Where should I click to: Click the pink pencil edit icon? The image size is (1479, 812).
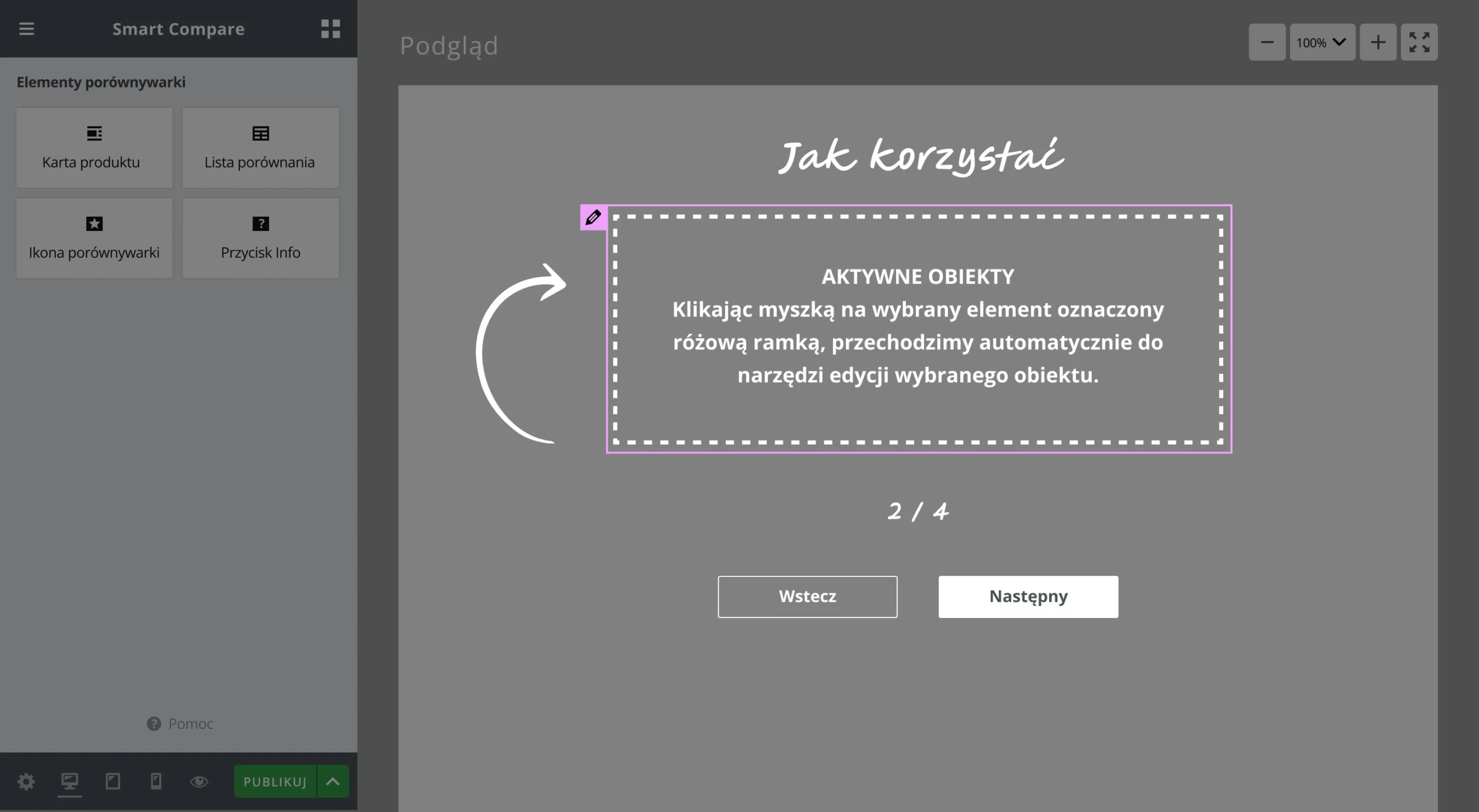coord(593,218)
